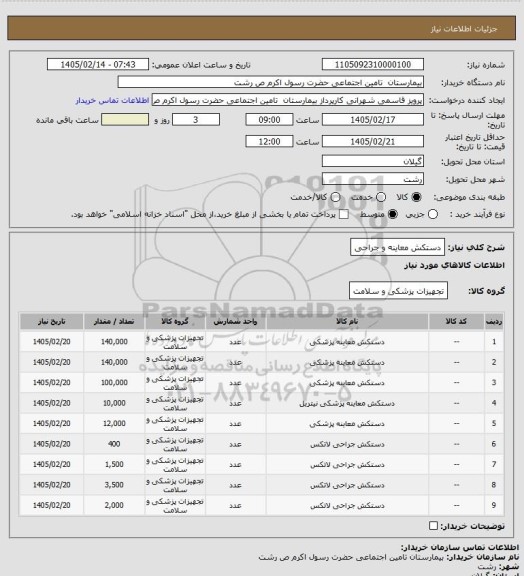Viewport: 524px width, 576px height.
Task: Click item name in row 1
Action: point(347,342)
